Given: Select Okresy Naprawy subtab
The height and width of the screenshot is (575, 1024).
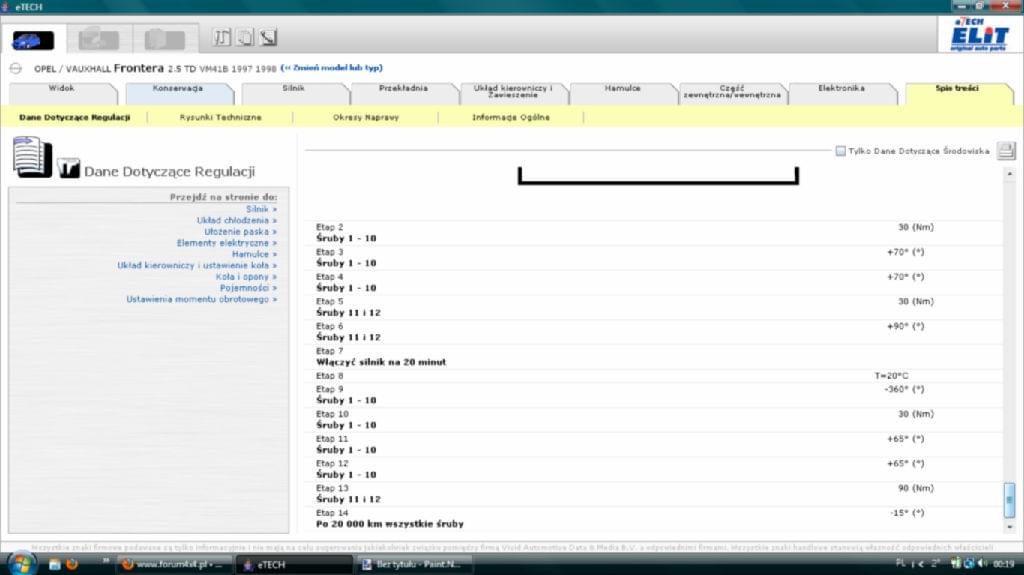Looking at the screenshot, I should 366,118.
